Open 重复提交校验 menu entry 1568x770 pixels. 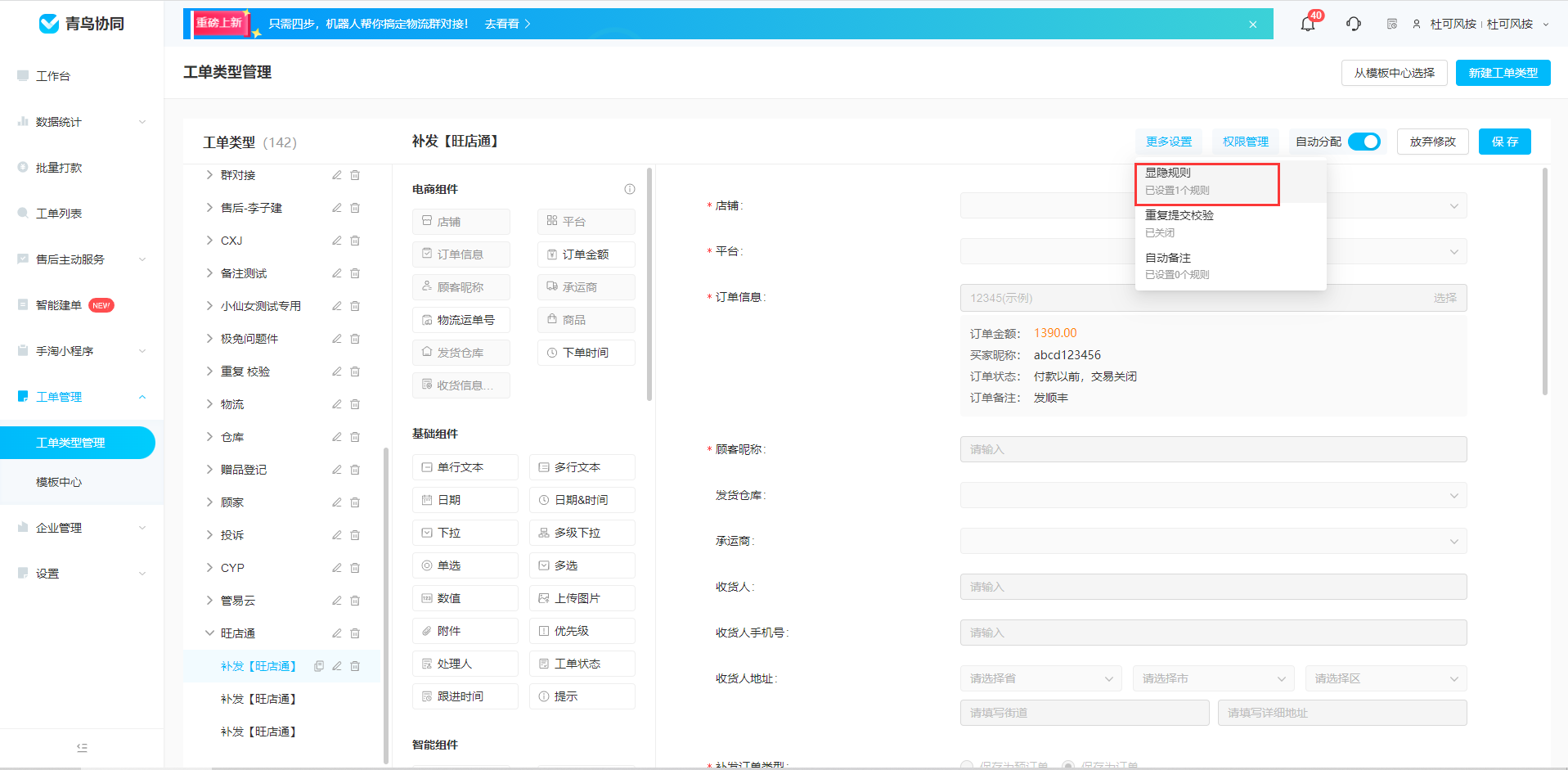point(1230,223)
